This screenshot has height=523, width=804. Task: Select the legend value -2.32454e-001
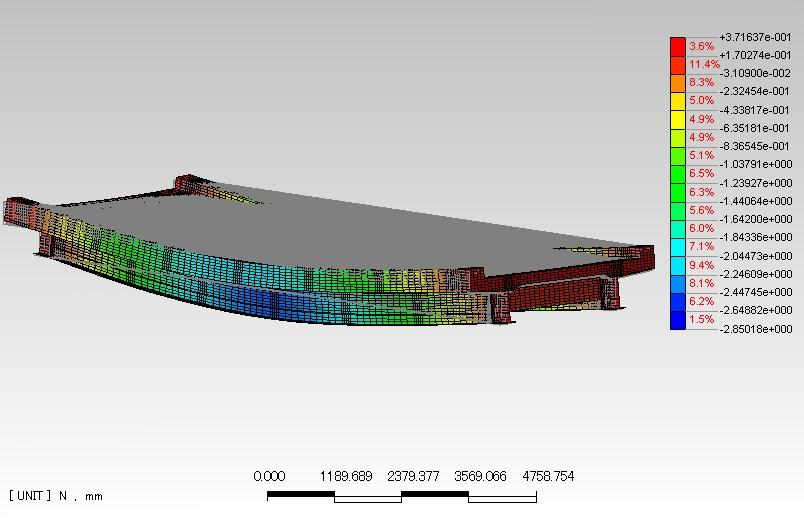(755, 91)
